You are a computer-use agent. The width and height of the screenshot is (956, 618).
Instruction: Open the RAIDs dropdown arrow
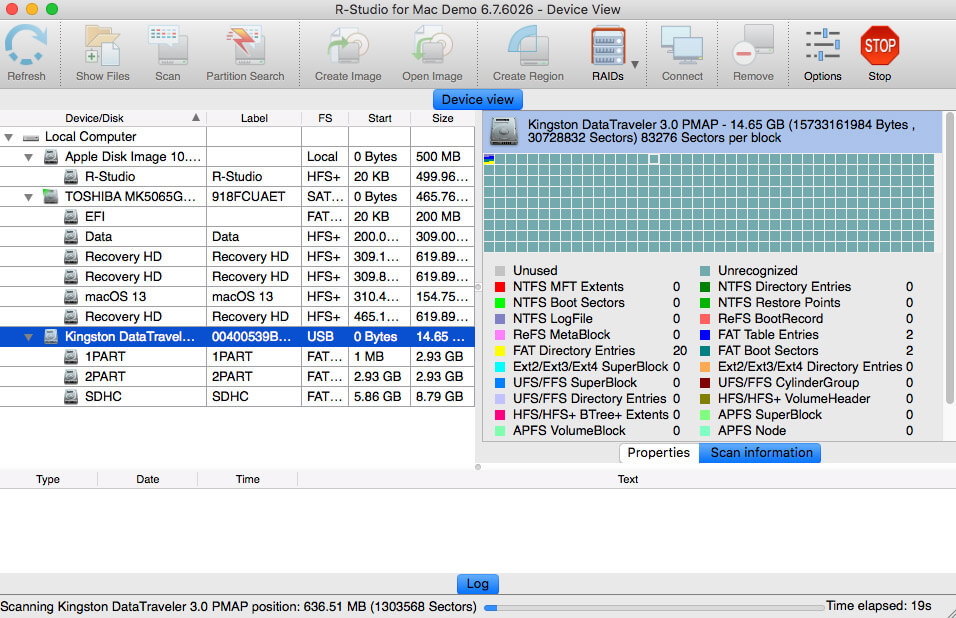tap(635, 64)
